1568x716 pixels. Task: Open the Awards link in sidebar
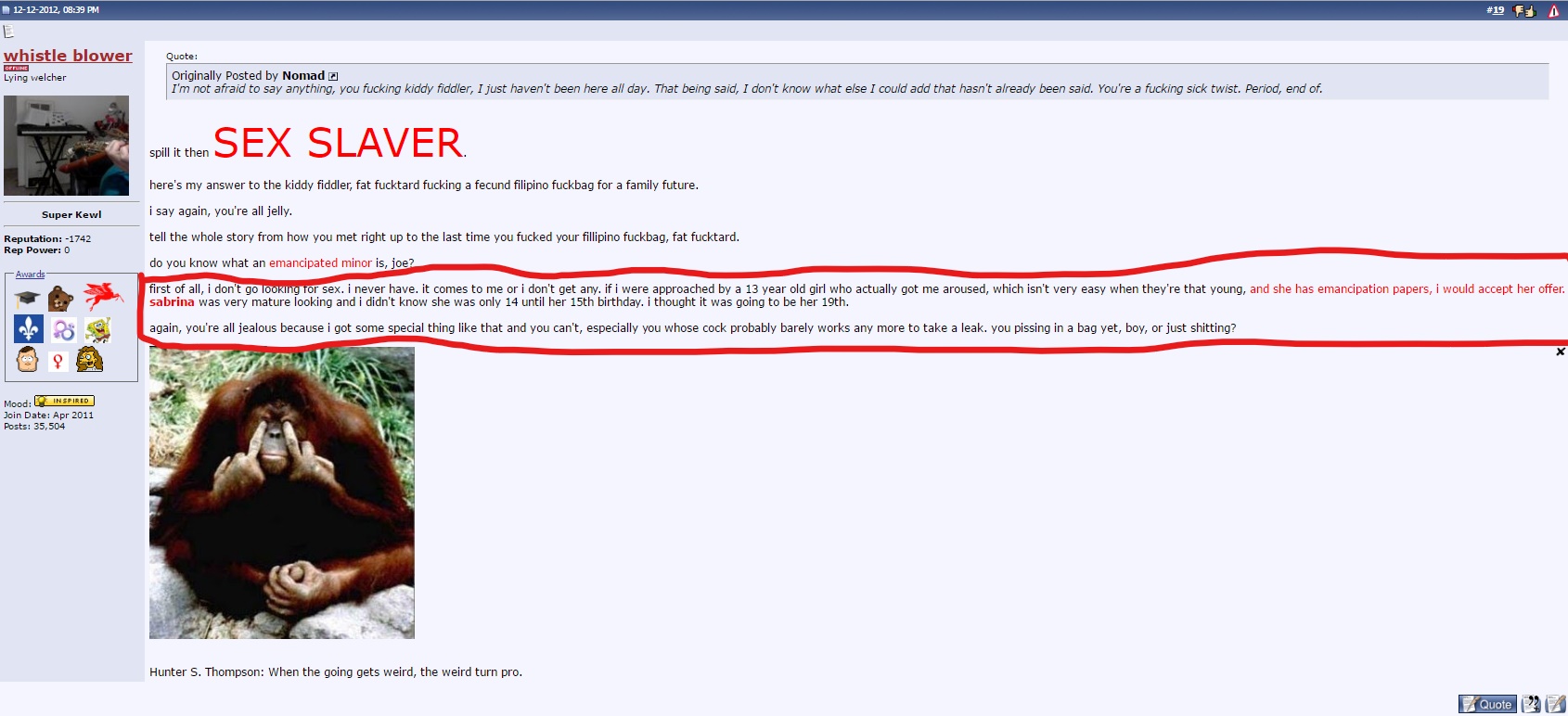[x=30, y=275]
